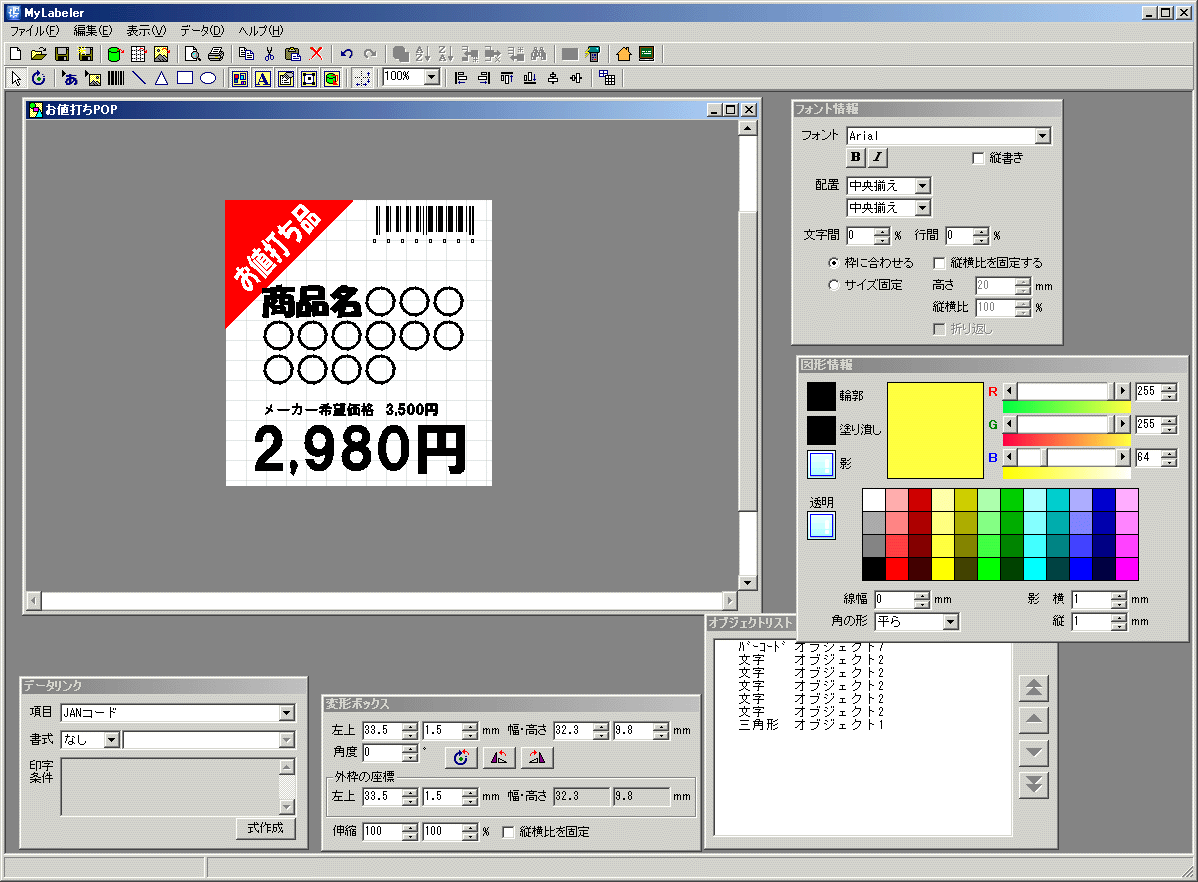Image resolution: width=1198 pixels, height=882 pixels.
Task: Click the undo arrow icon
Action: pos(347,54)
